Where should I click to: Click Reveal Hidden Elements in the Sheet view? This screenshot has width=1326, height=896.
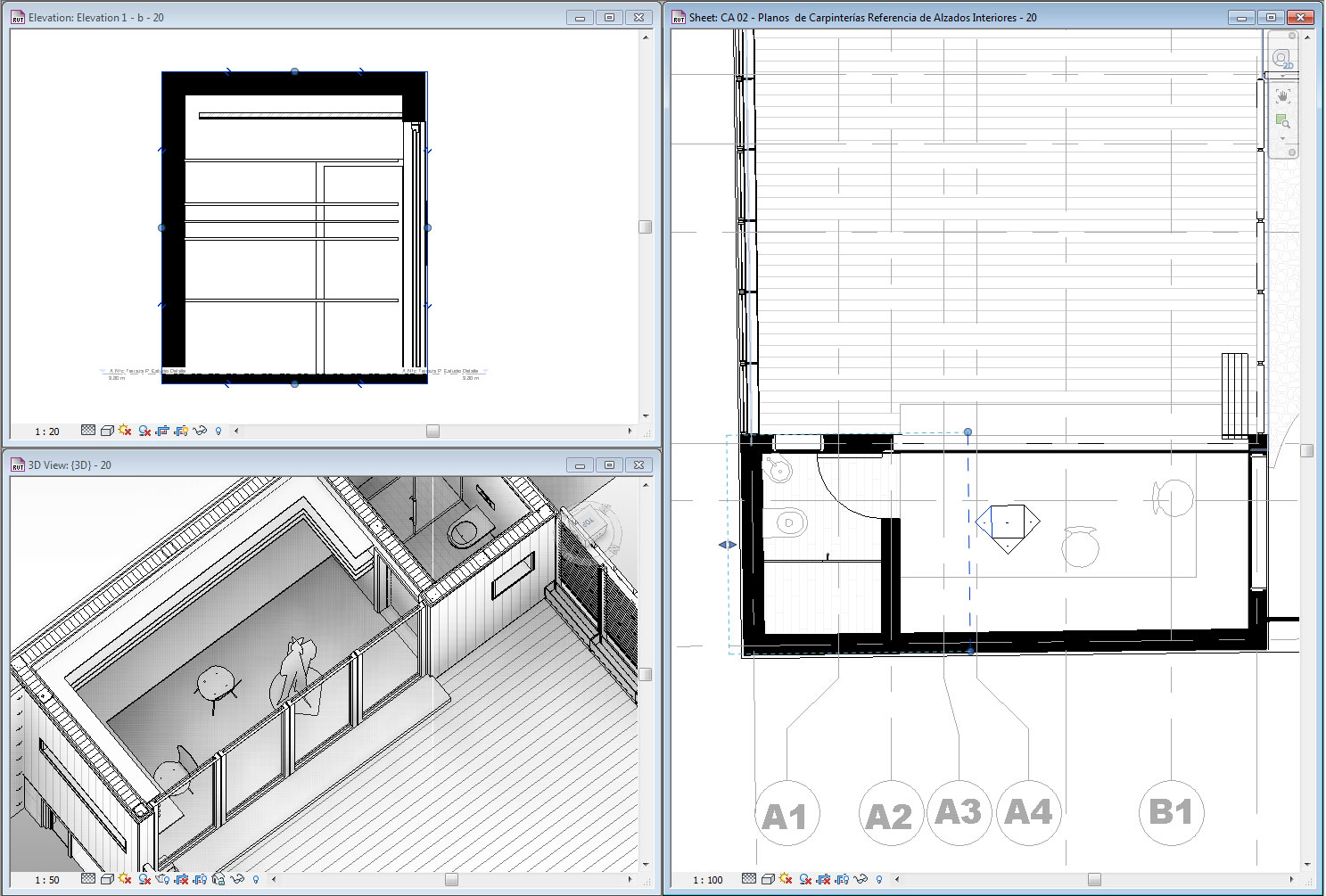[x=879, y=879]
